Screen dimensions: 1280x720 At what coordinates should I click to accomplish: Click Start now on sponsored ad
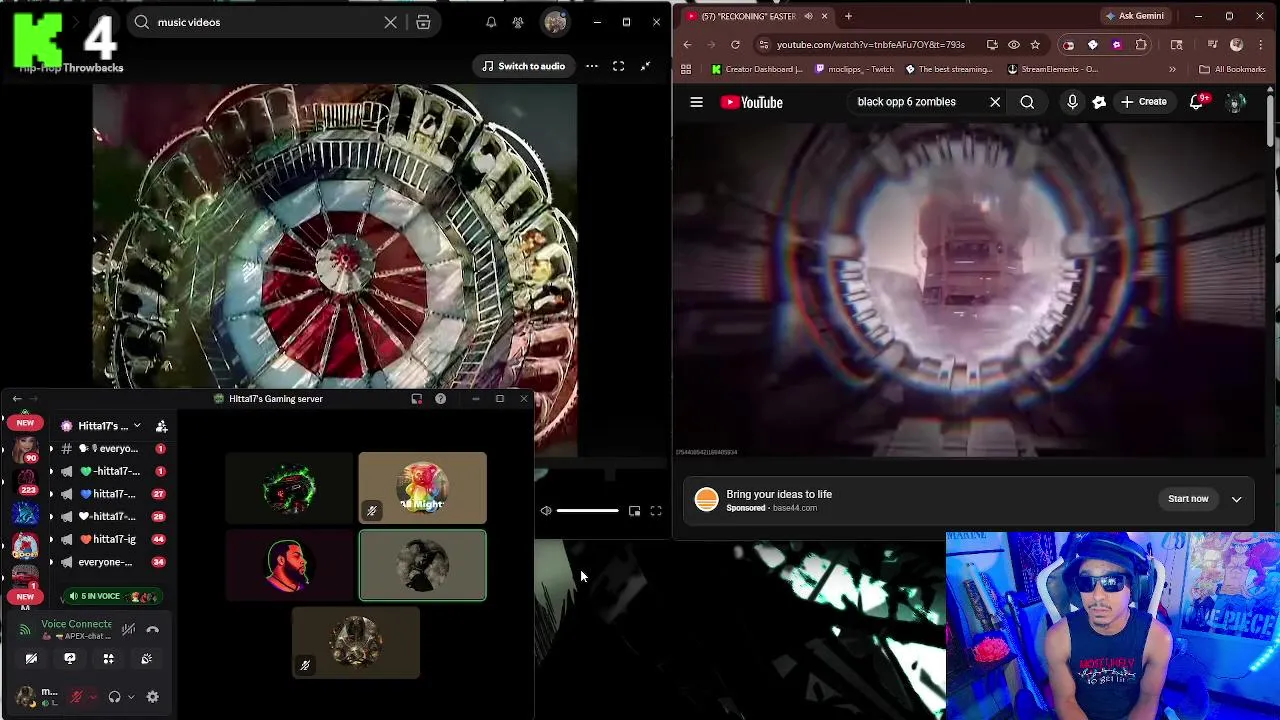tap(1188, 499)
